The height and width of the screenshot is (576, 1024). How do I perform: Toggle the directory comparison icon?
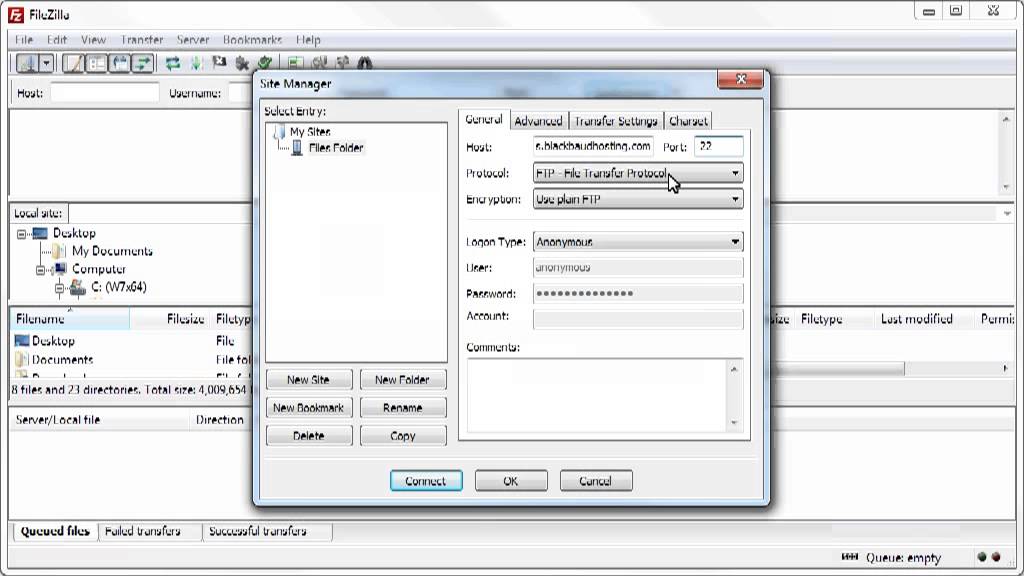click(x=319, y=63)
